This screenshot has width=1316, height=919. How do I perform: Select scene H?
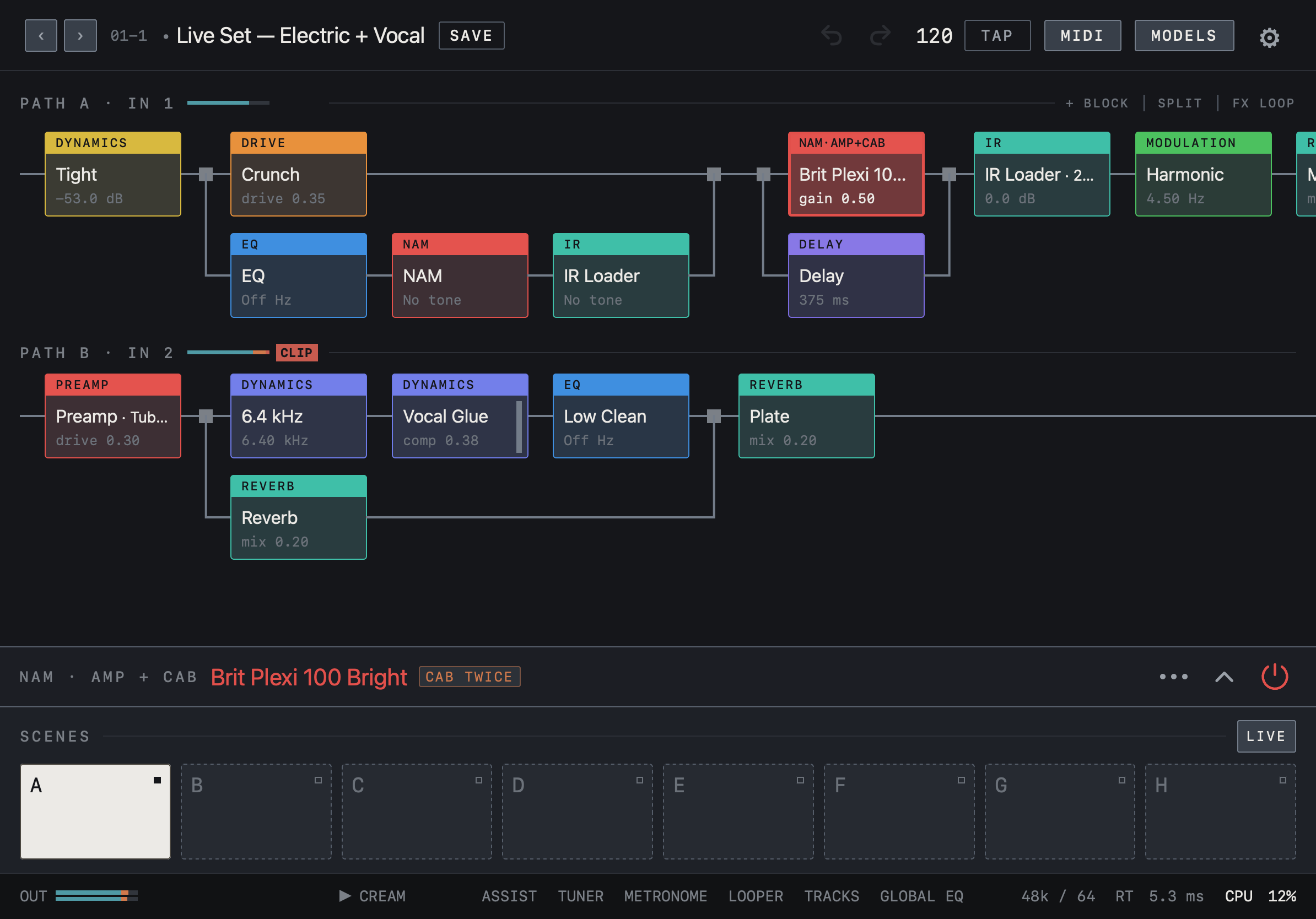click(x=1220, y=811)
